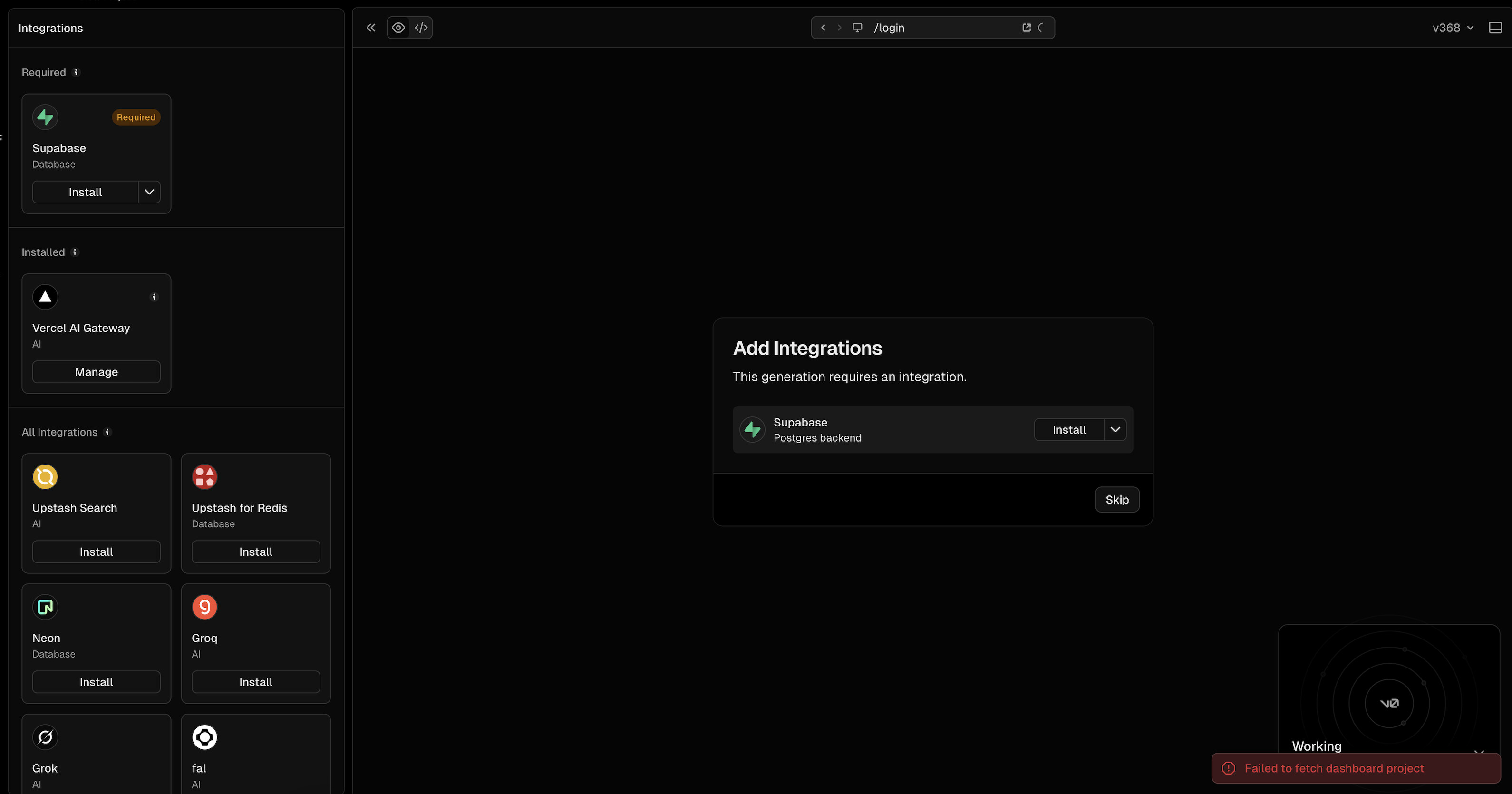1512x794 pixels.
Task: Open preview in new tab icon
Action: point(1026,28)
